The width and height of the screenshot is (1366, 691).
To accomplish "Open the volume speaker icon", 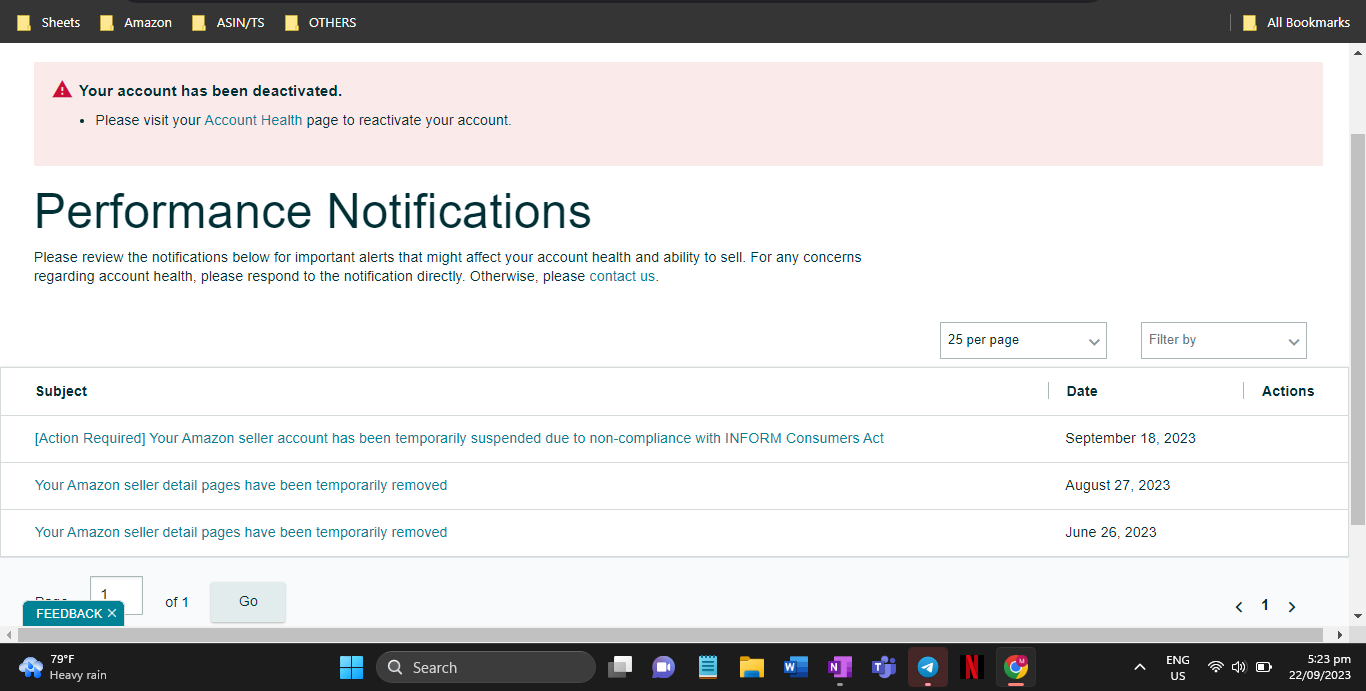I will coord(1239,667).
